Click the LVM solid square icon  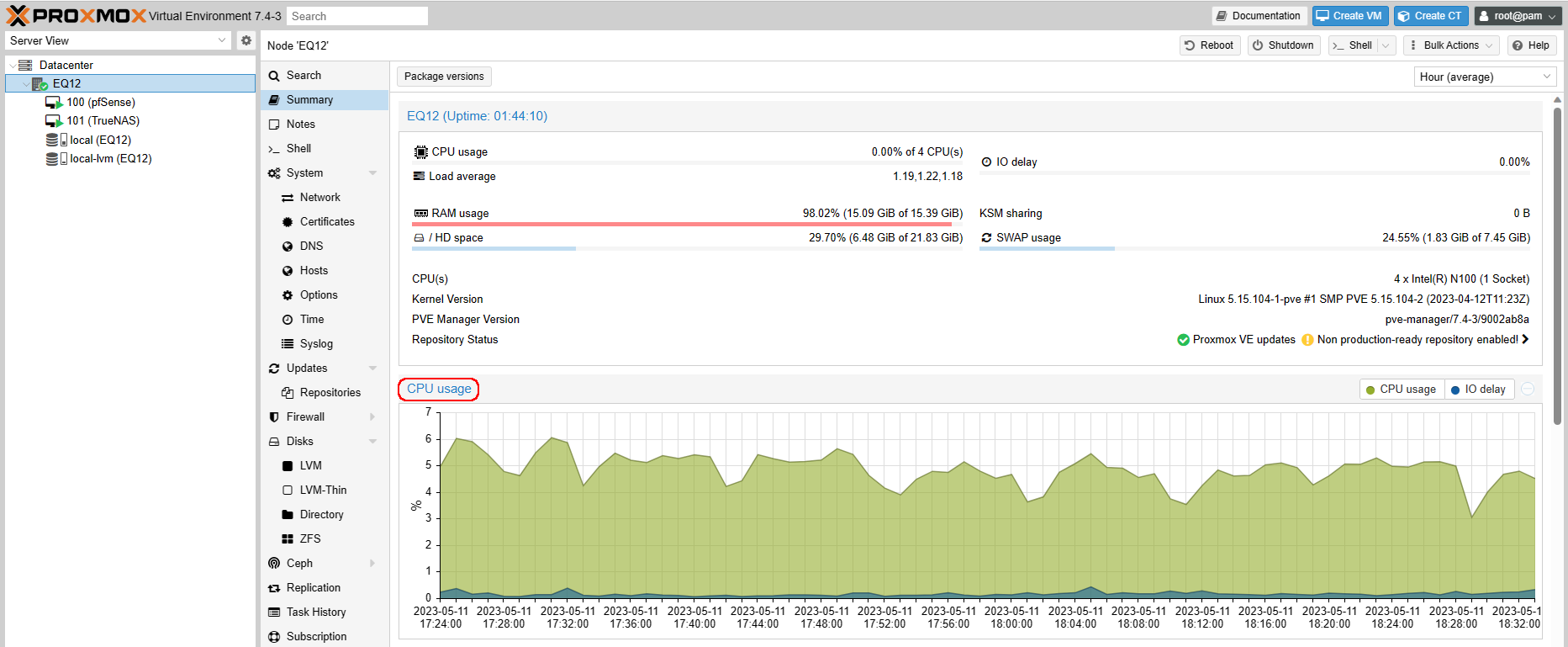tap(288, 466)
